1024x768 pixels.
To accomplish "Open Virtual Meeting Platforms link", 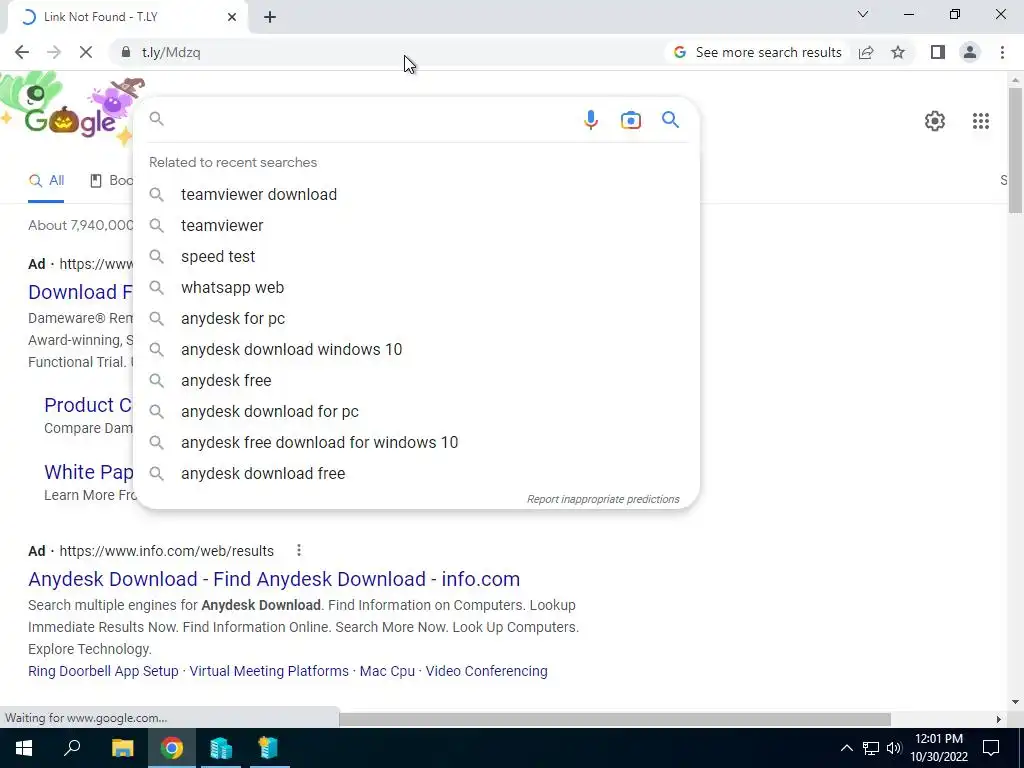I will click(269, 671).
